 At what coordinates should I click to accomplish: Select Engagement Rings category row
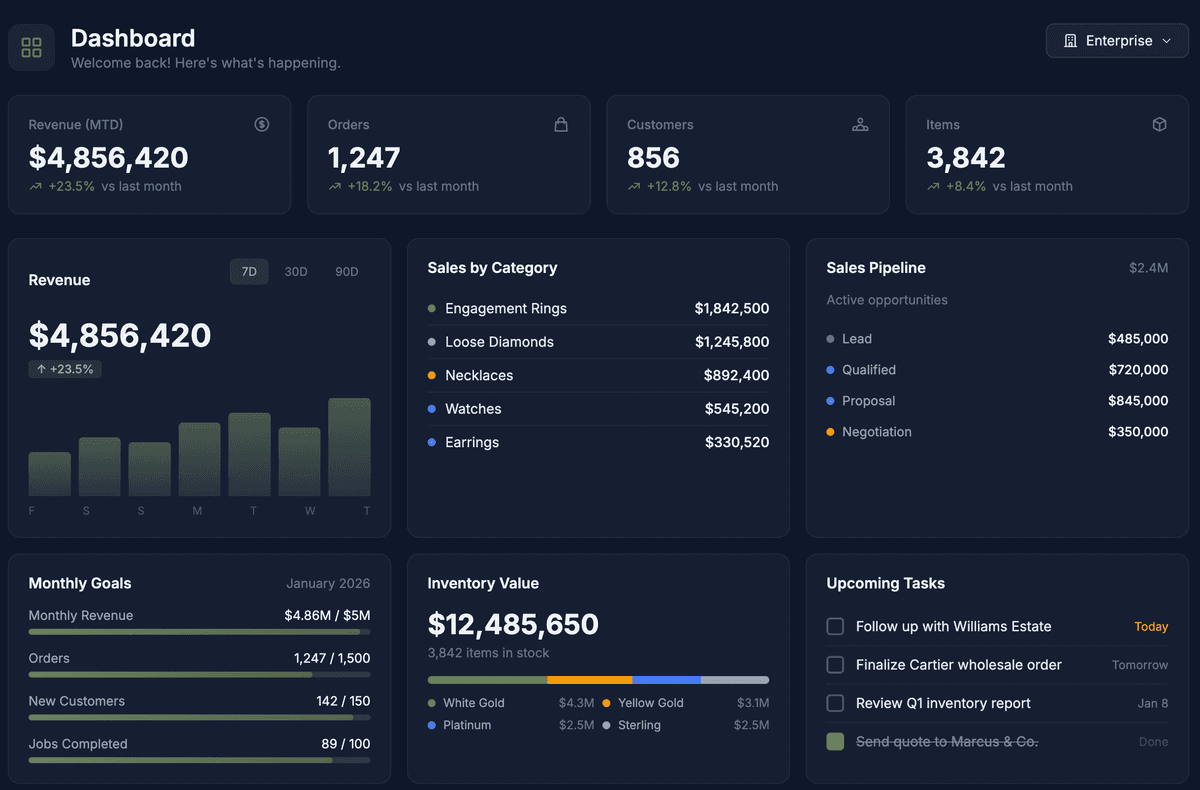tap(598, 309)
